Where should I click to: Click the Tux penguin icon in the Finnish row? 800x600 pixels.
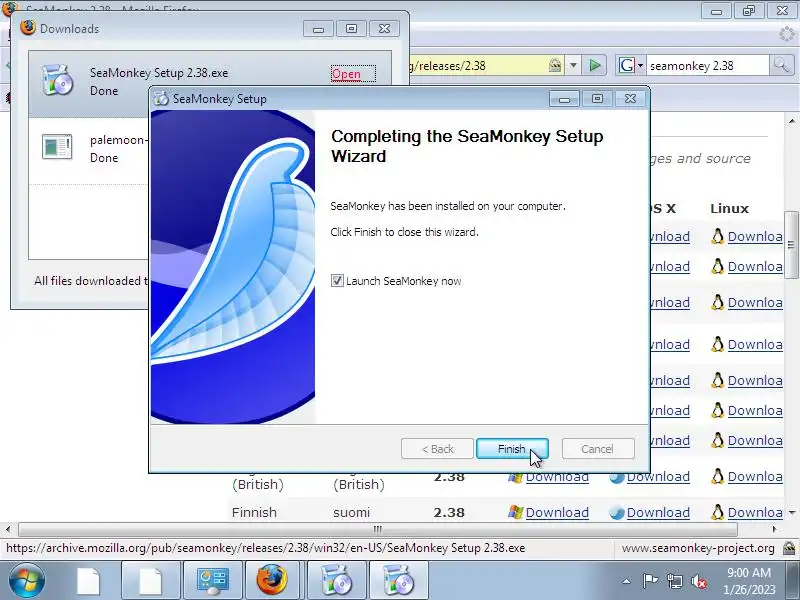click(x=718, y=512)
